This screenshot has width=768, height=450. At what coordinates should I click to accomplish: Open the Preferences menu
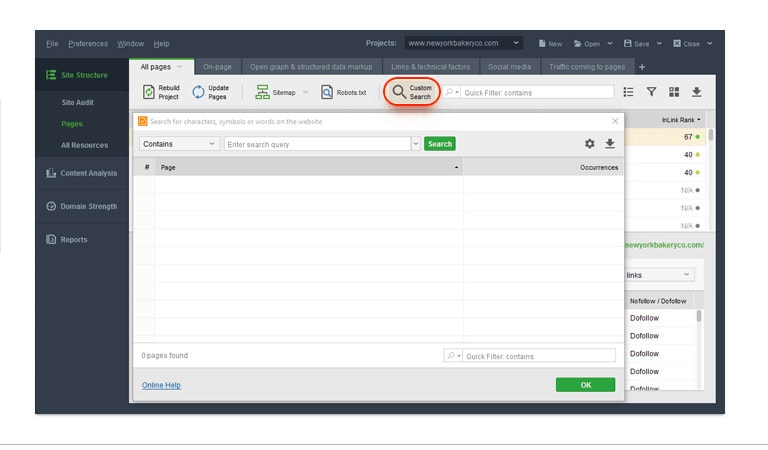click(x=88, y=44)
